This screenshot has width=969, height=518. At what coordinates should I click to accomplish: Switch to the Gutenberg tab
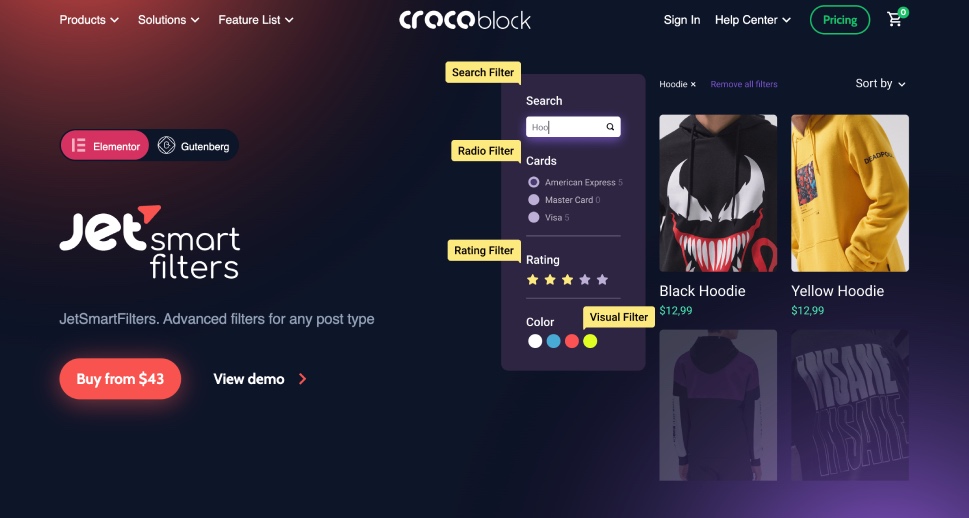click(x=193, y=146)
